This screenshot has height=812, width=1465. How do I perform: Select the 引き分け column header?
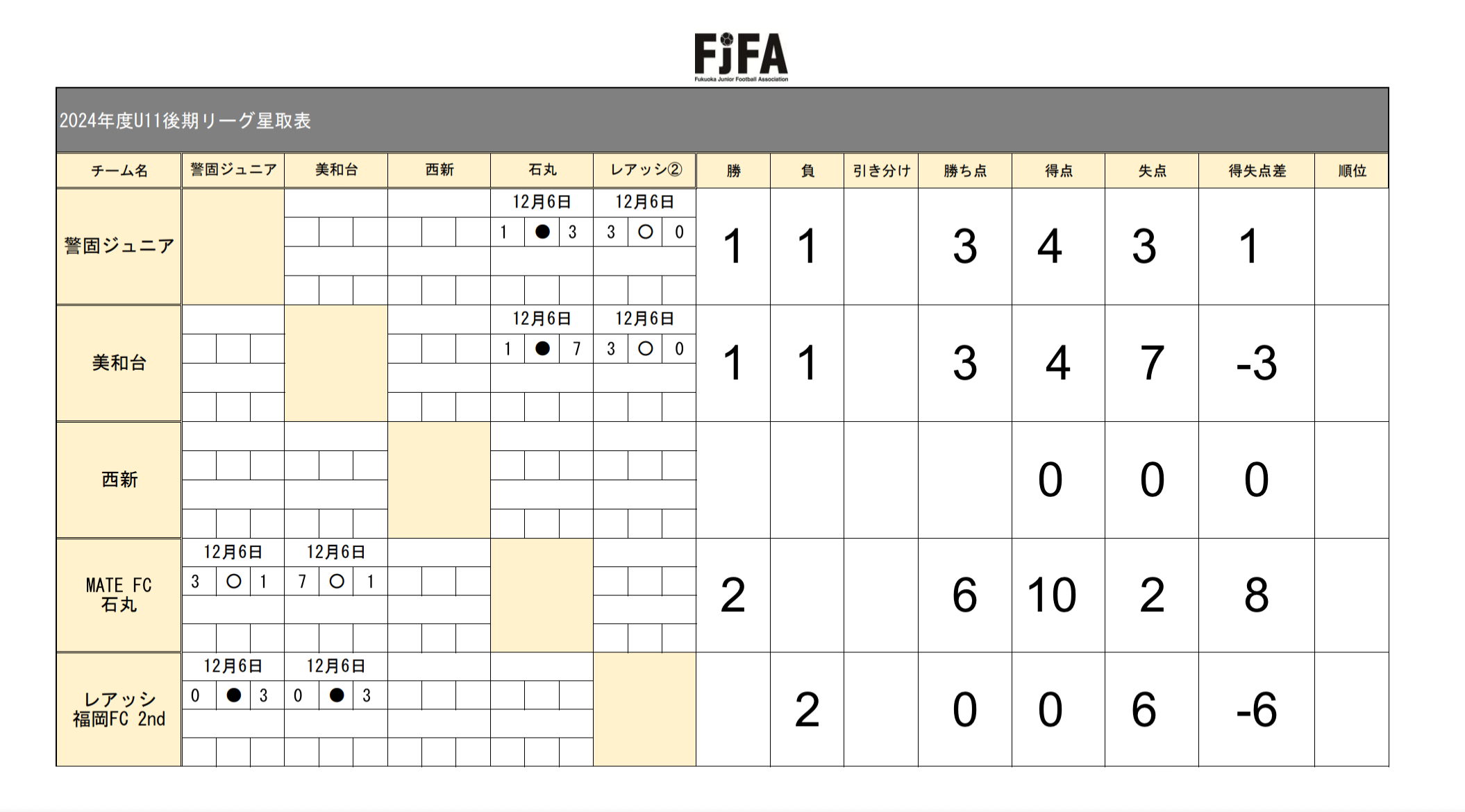[880, 171]
